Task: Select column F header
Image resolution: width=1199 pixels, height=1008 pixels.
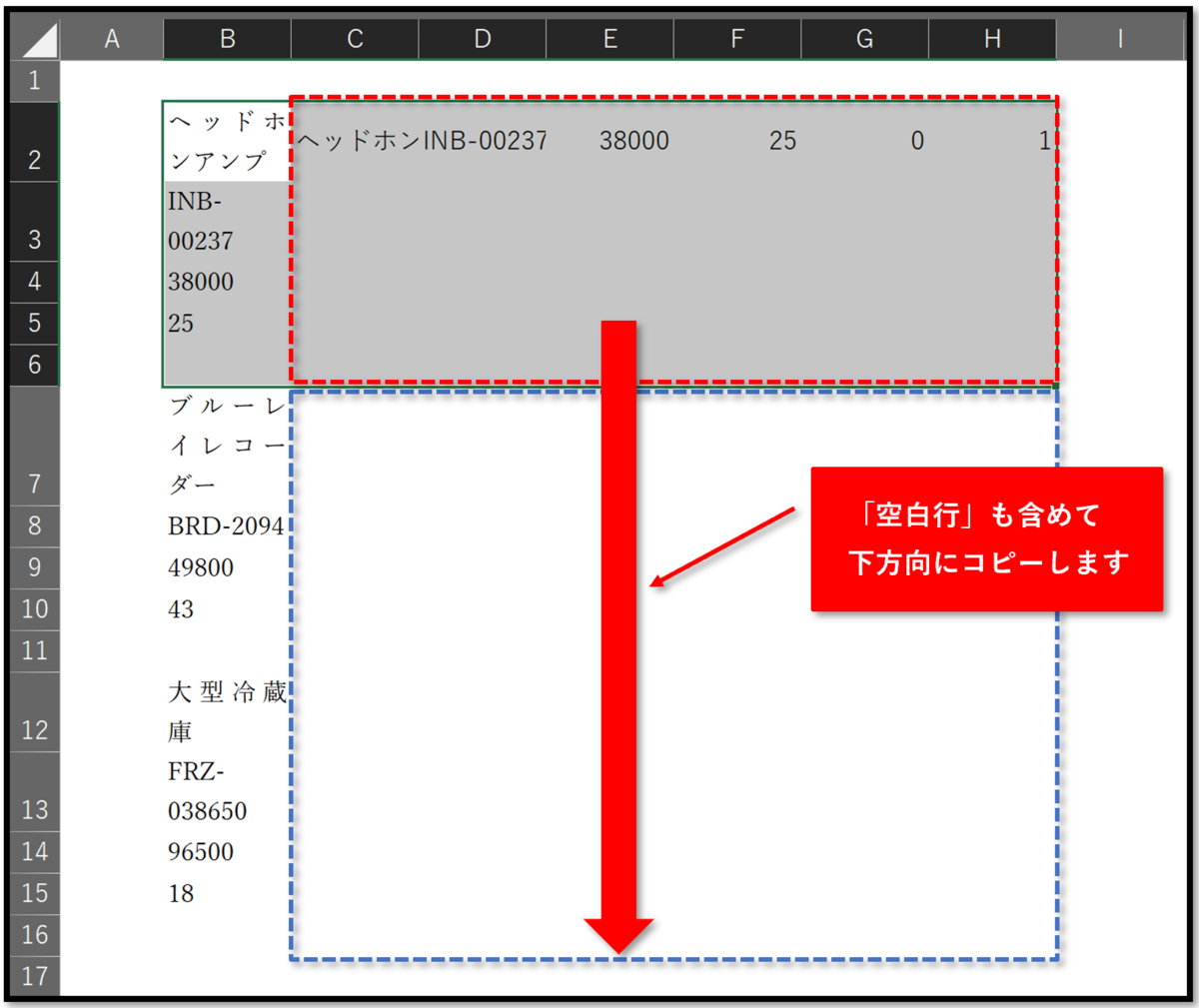Action: [x=737, y=39]
